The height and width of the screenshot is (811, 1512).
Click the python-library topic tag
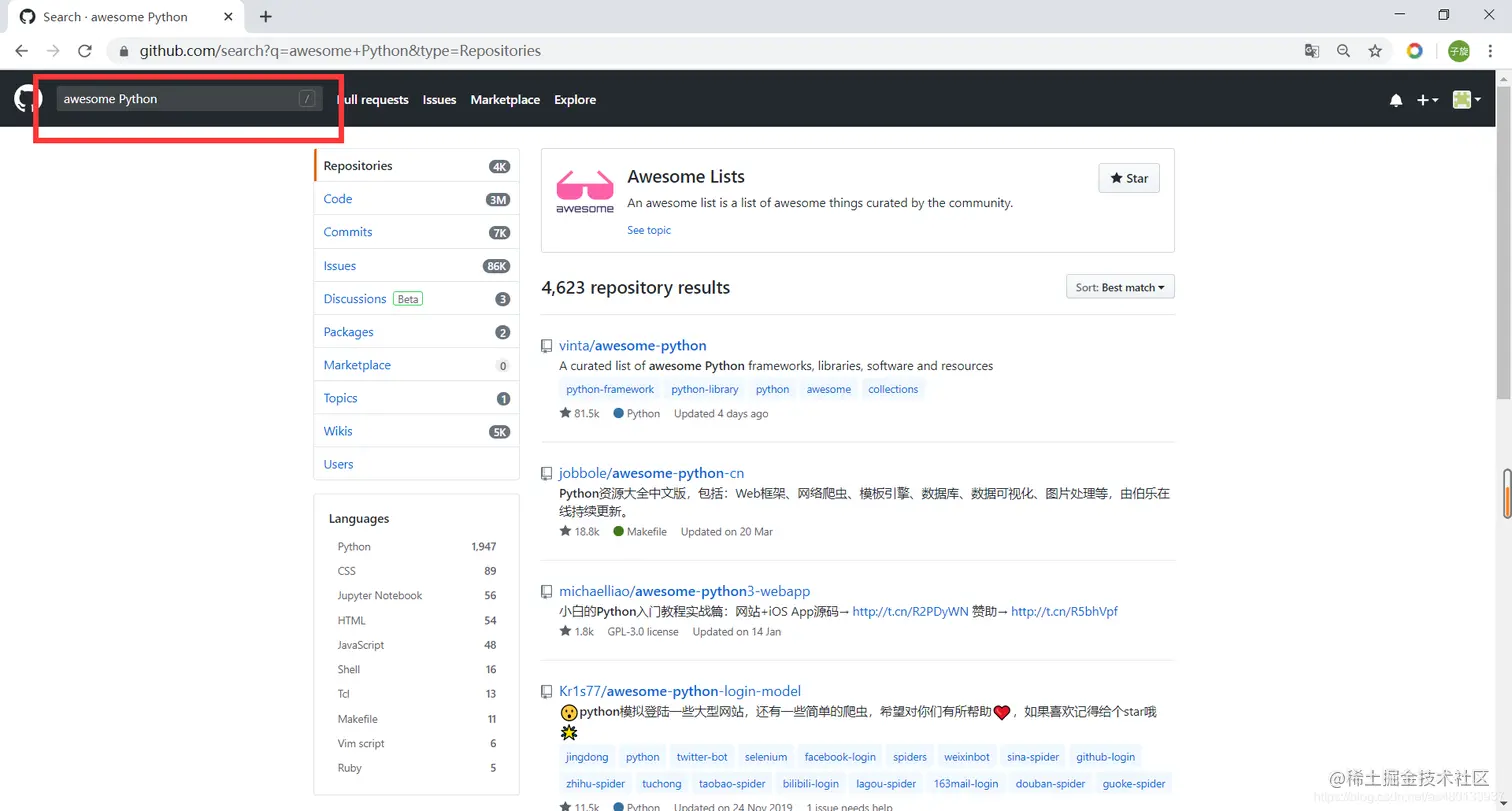click(x=705, y=390)
